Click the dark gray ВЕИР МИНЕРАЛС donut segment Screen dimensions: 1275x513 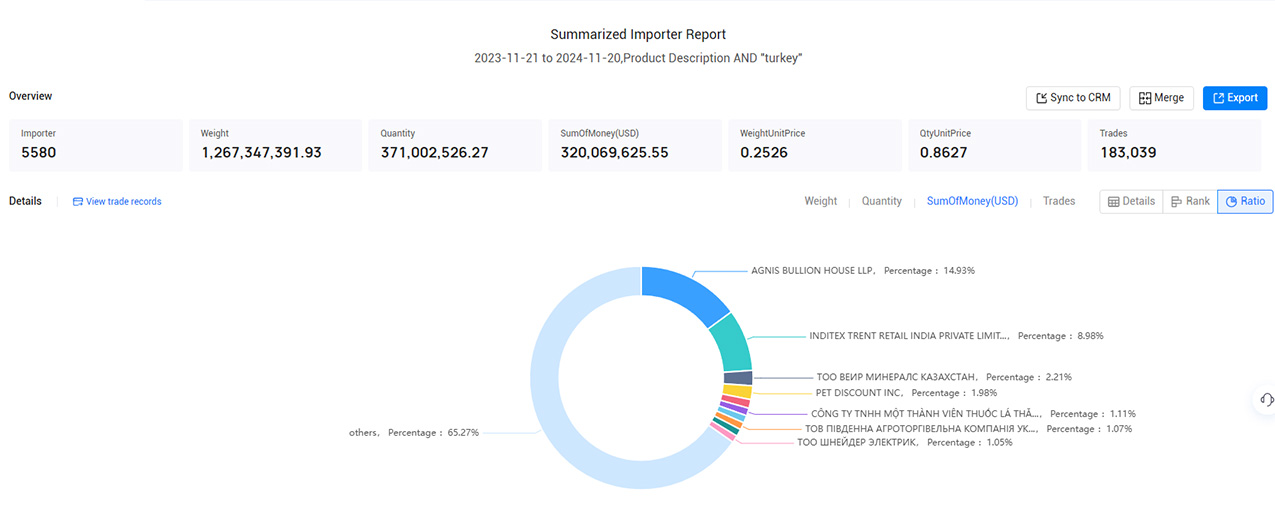[739, 378]
